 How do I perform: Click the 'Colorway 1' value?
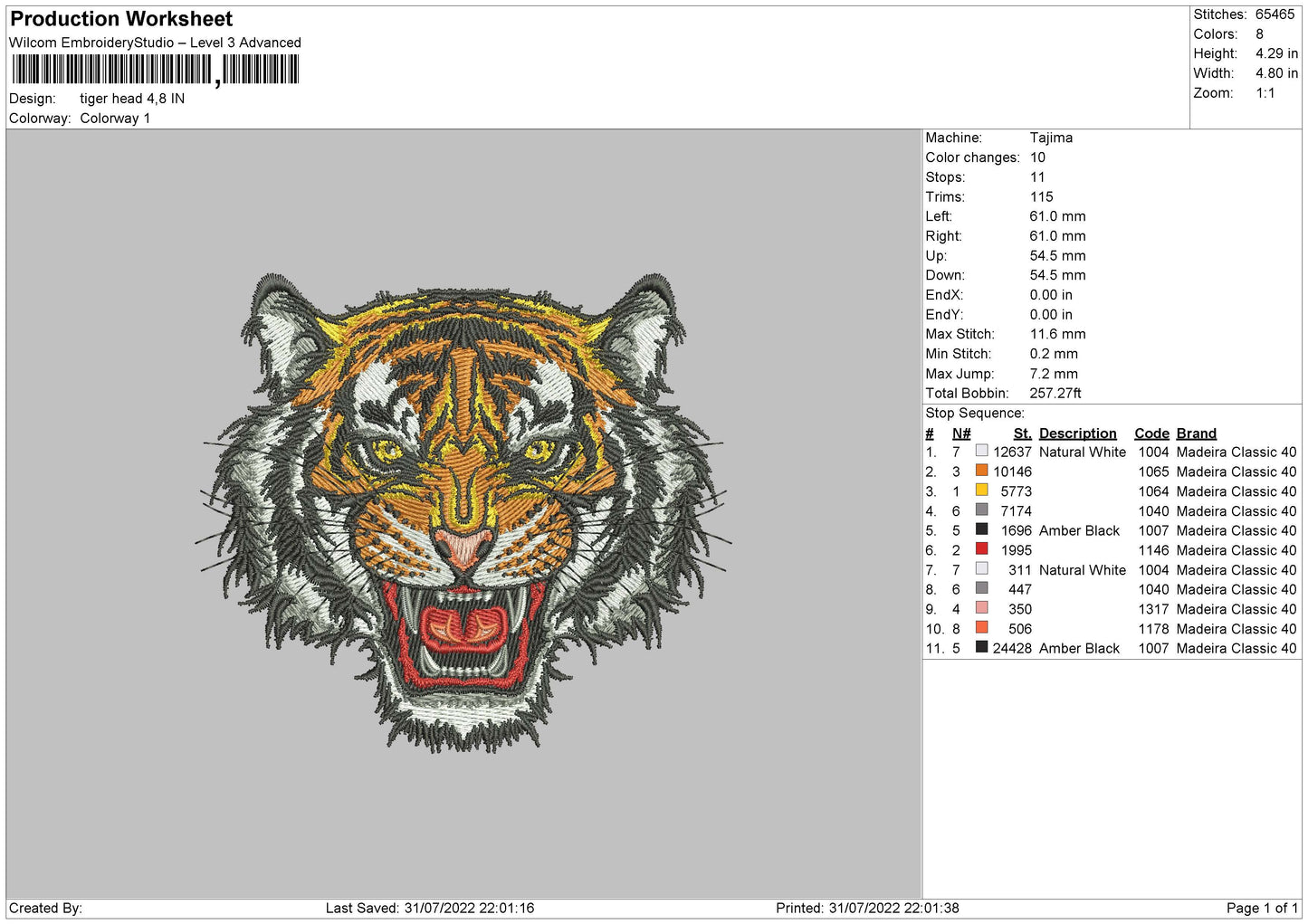tap(115, 119)
